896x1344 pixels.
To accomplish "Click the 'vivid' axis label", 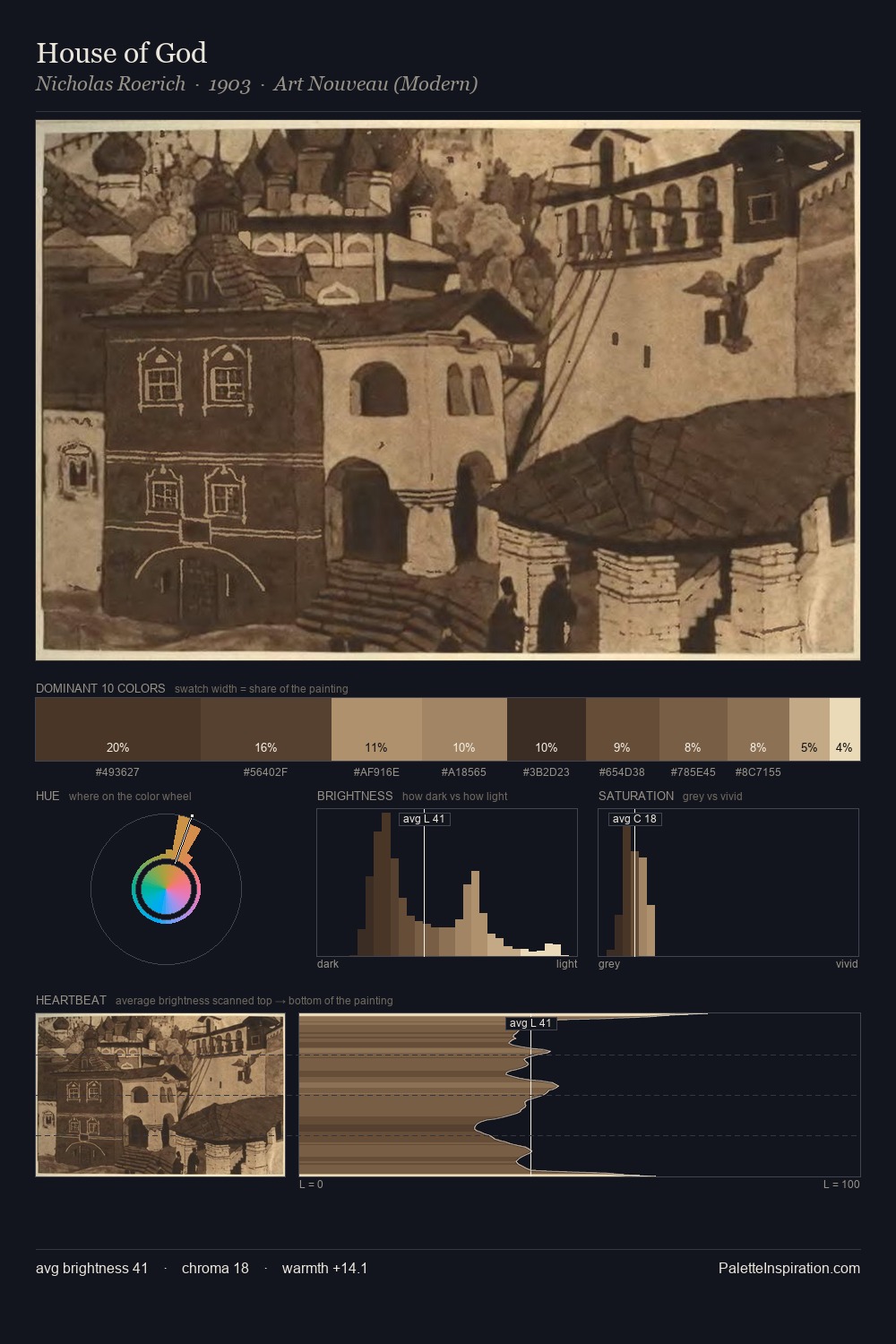I will click(847, 964).
